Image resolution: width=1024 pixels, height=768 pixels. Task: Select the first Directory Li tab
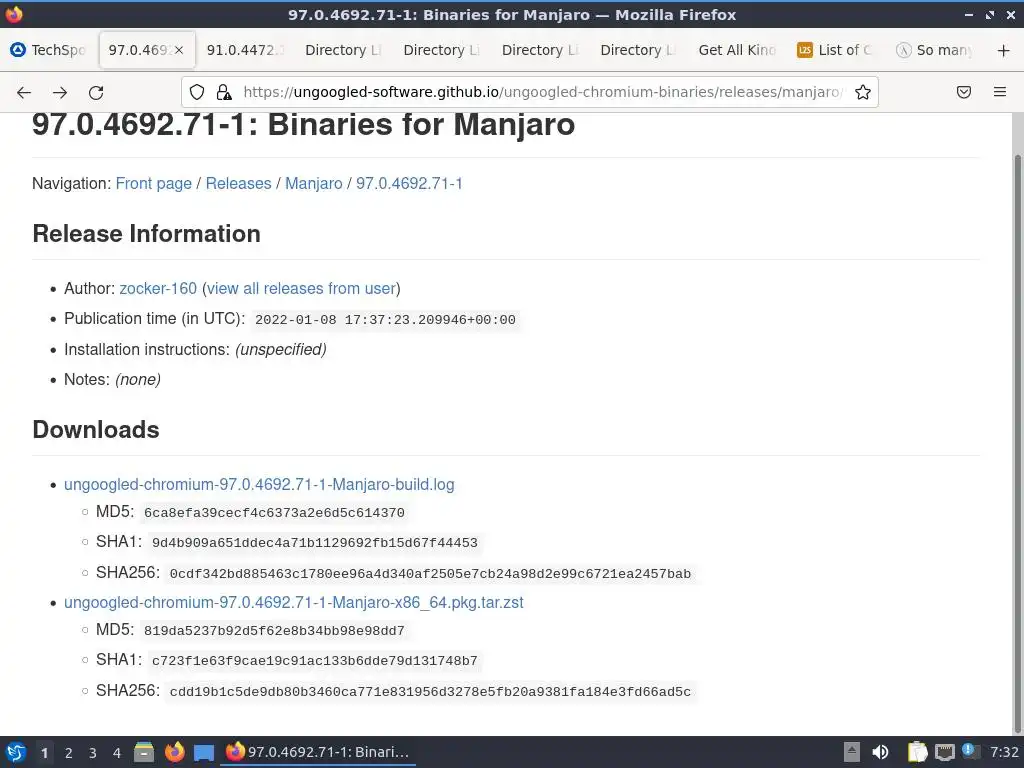pos(344,50)
